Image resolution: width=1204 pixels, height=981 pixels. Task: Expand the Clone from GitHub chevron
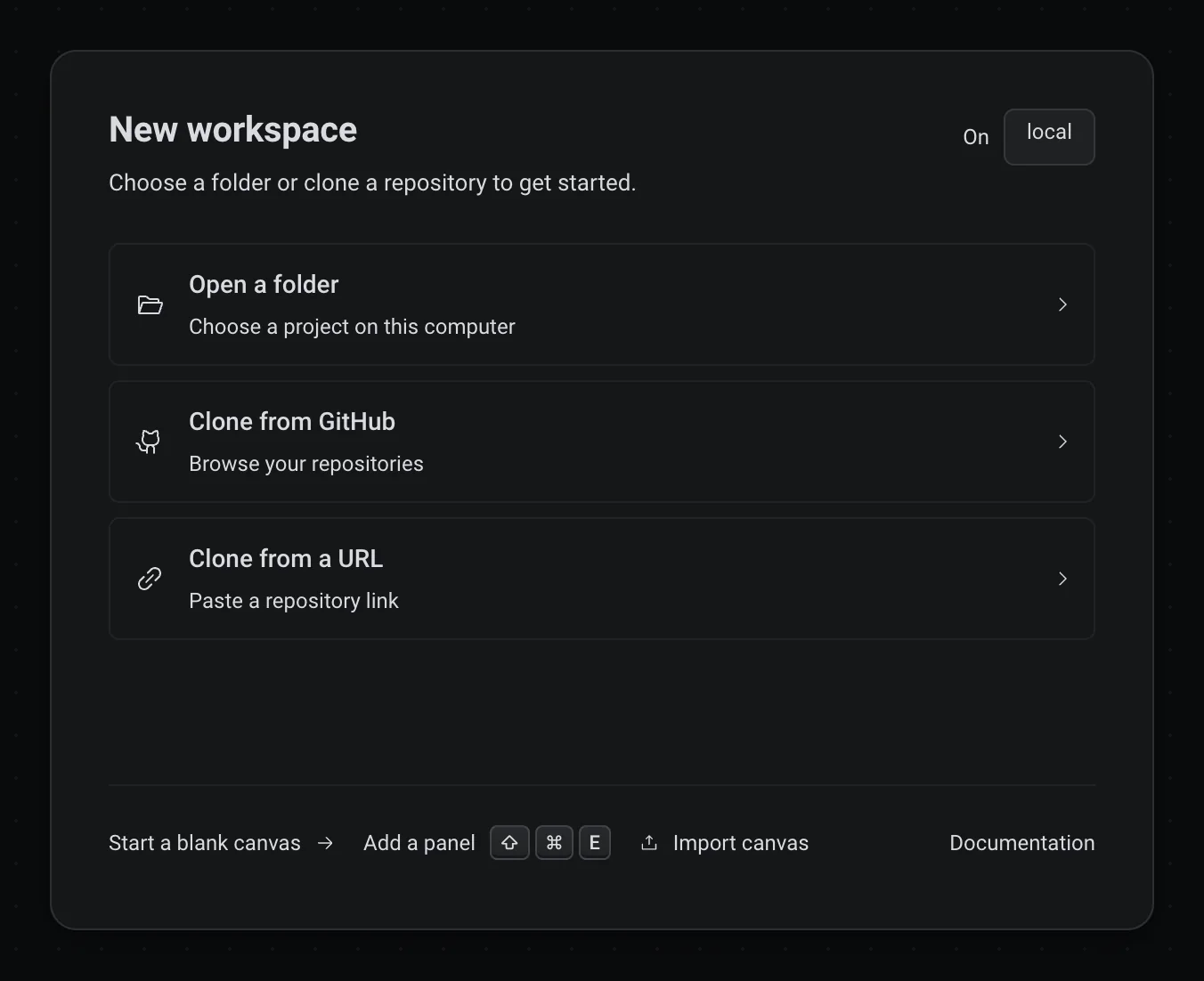click(x=1062, y=442)
